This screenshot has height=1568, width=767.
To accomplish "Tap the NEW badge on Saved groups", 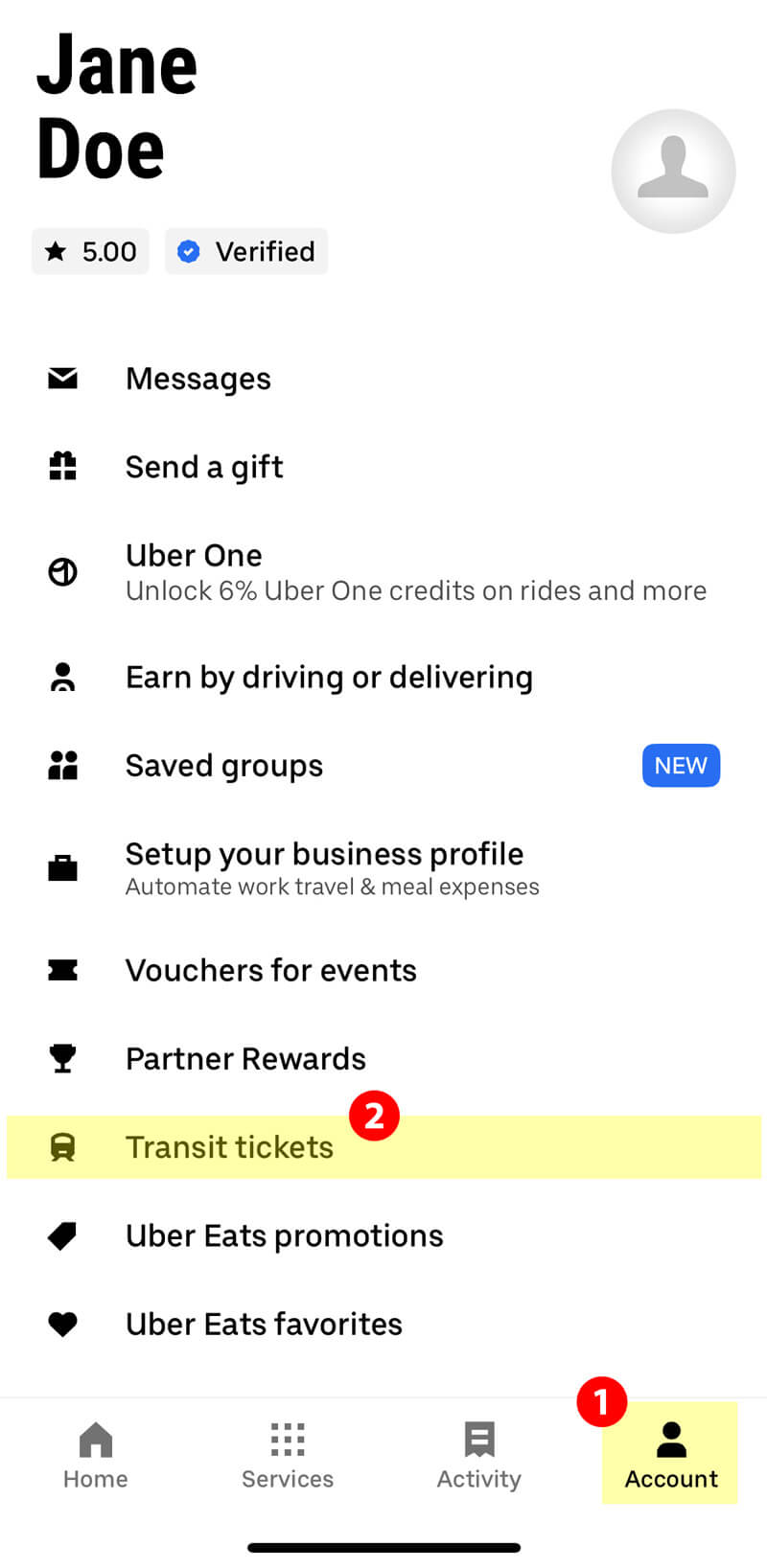I will [681, 766].
